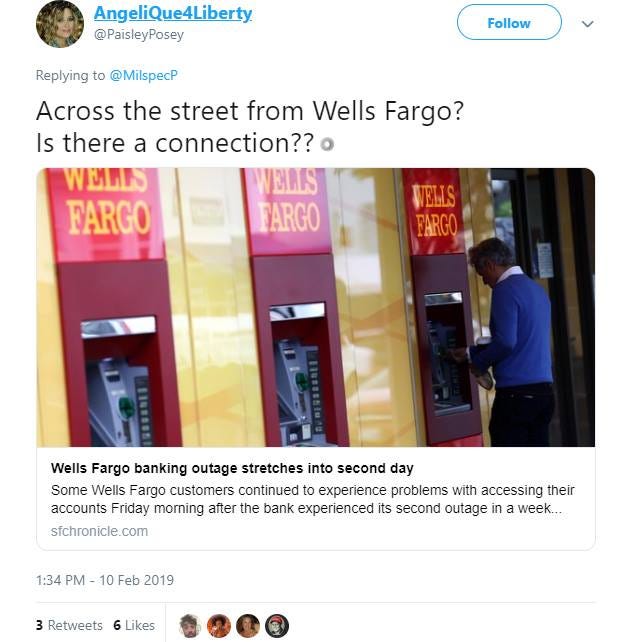
Task: Click the fourth liker avatar with red hat
Action: (277, 626)
